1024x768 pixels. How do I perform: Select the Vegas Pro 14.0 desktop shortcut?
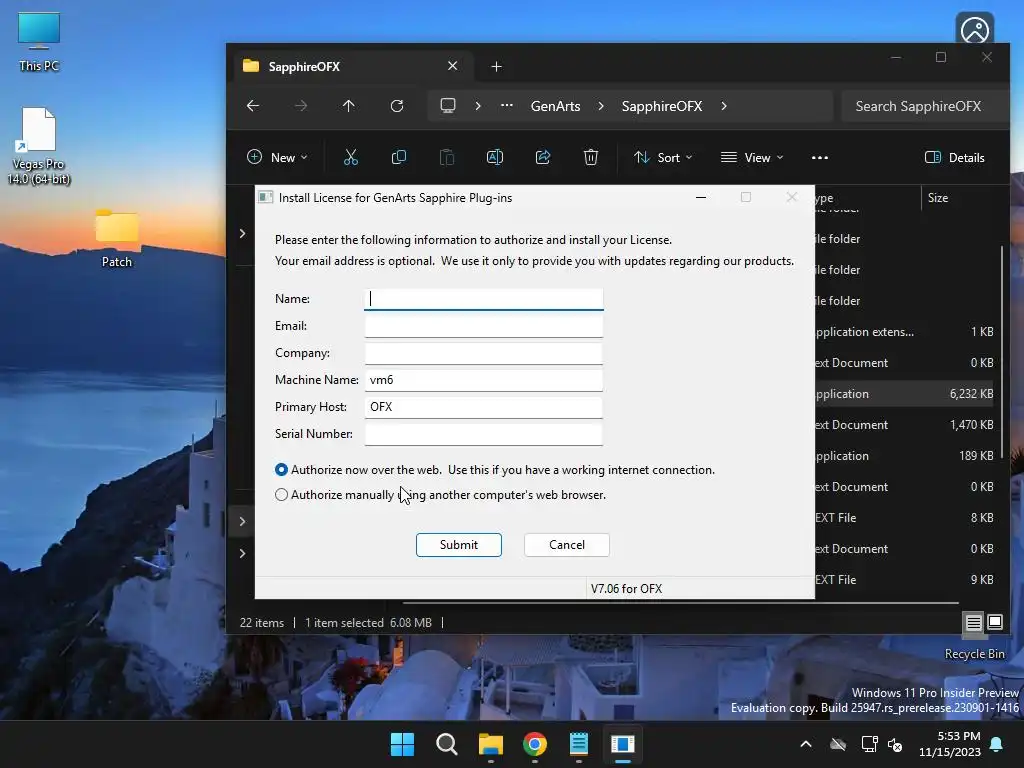(39, 146)
